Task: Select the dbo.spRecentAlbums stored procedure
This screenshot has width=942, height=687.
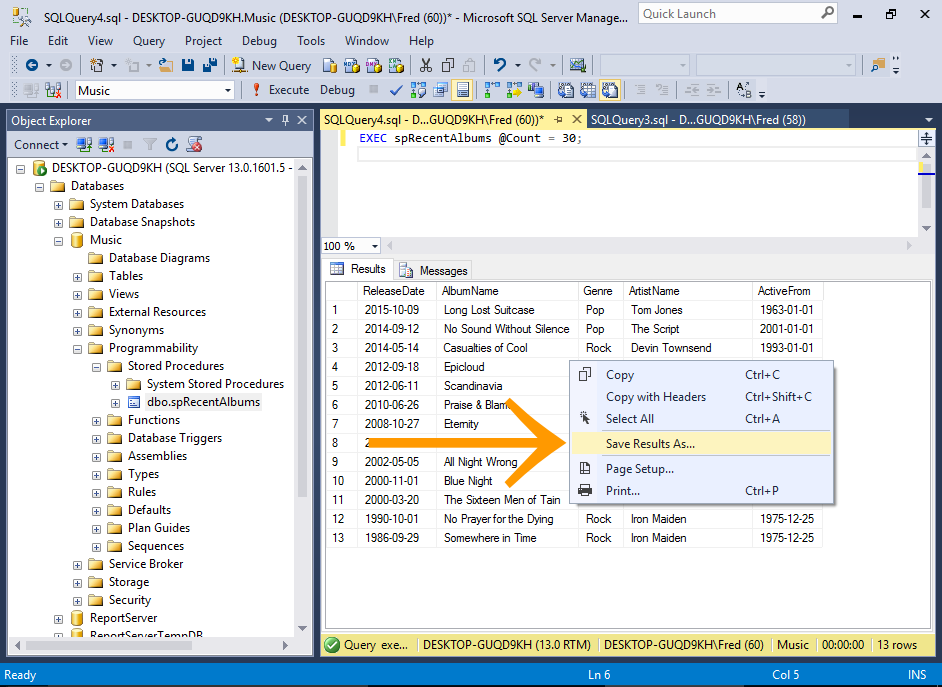Action: (x=203, y=402)
